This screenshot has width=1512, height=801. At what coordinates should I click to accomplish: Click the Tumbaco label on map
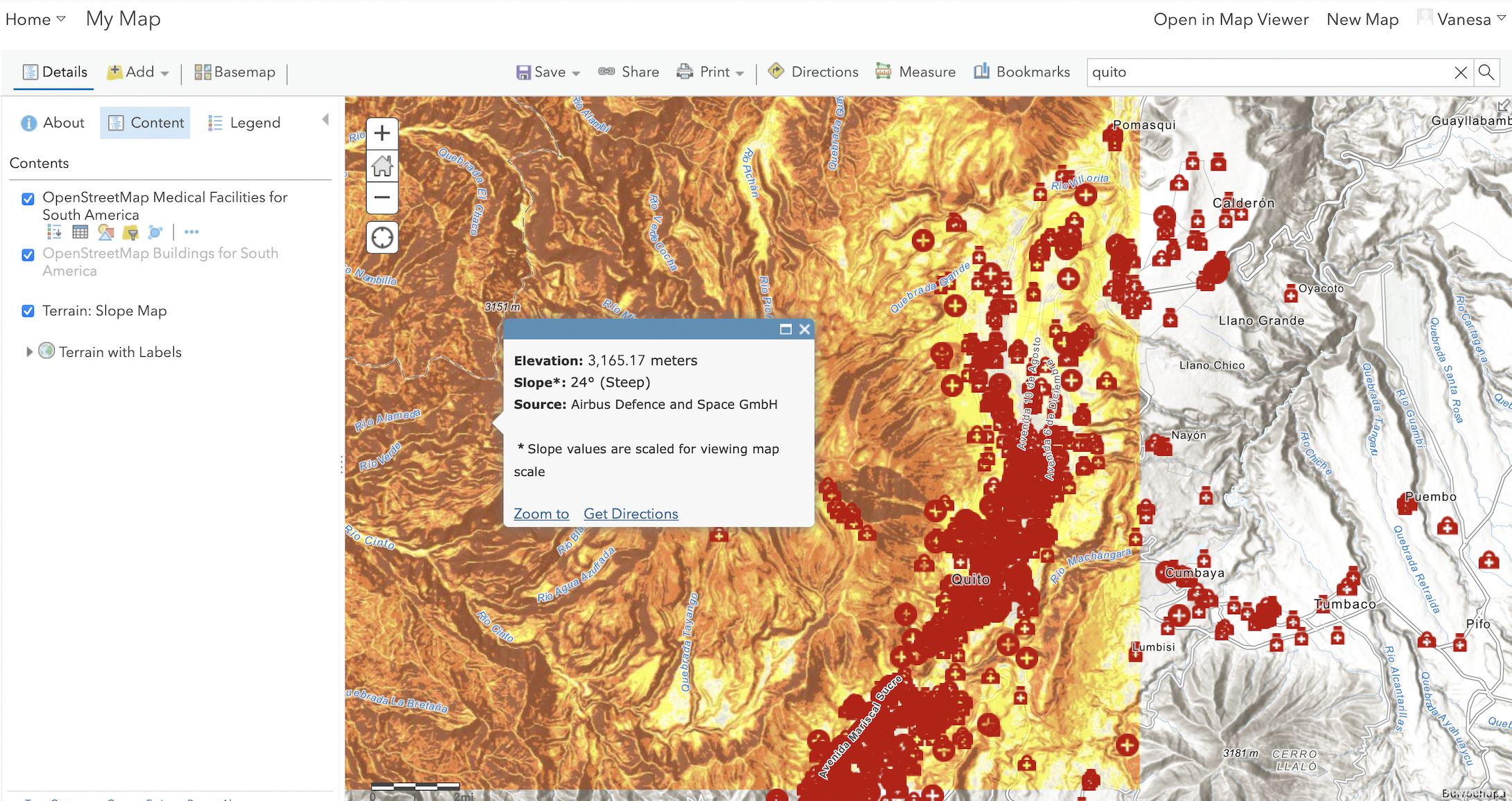pos(1345,604)
